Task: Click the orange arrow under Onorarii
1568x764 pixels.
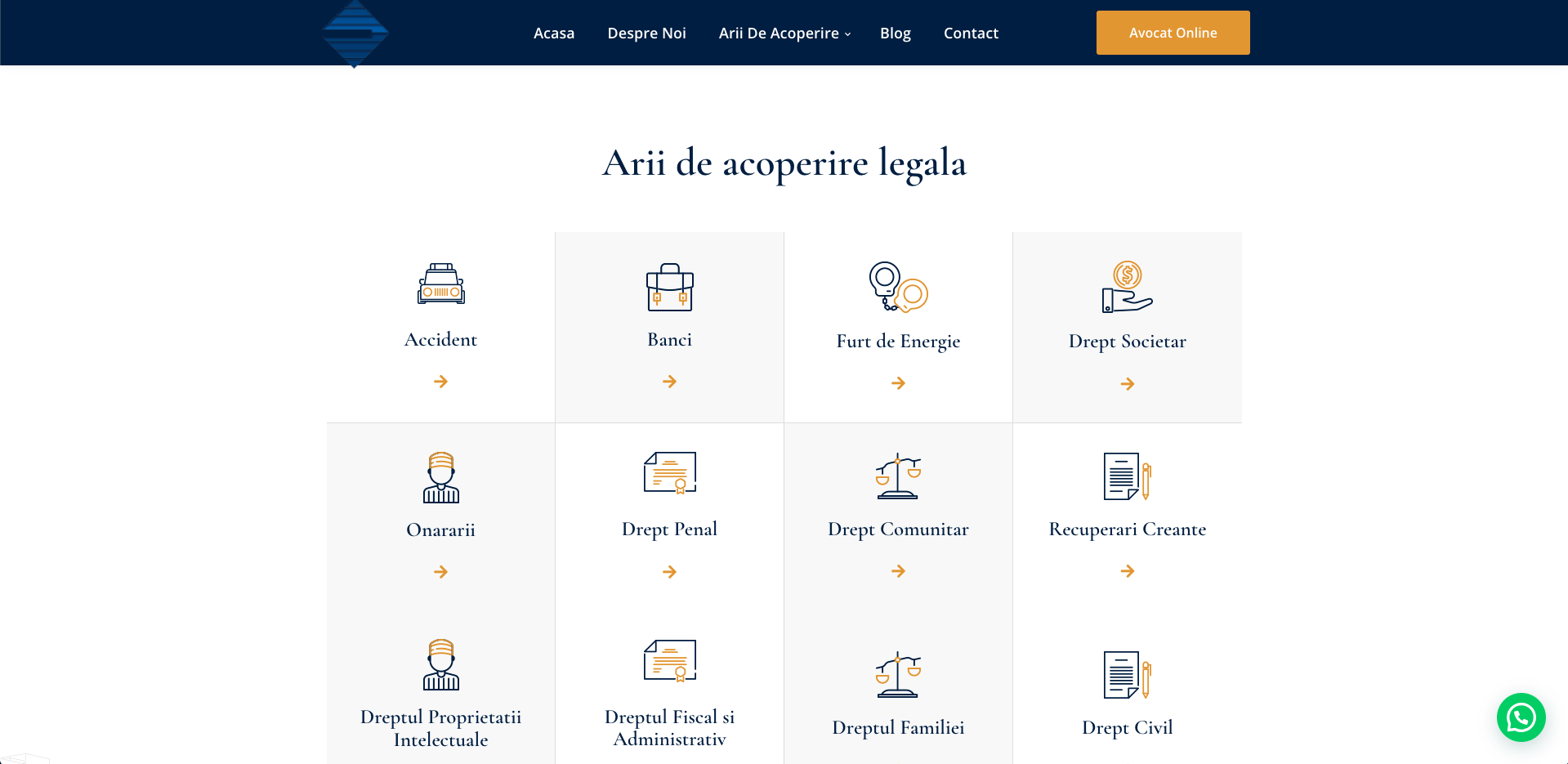Action: pos(440,572)
